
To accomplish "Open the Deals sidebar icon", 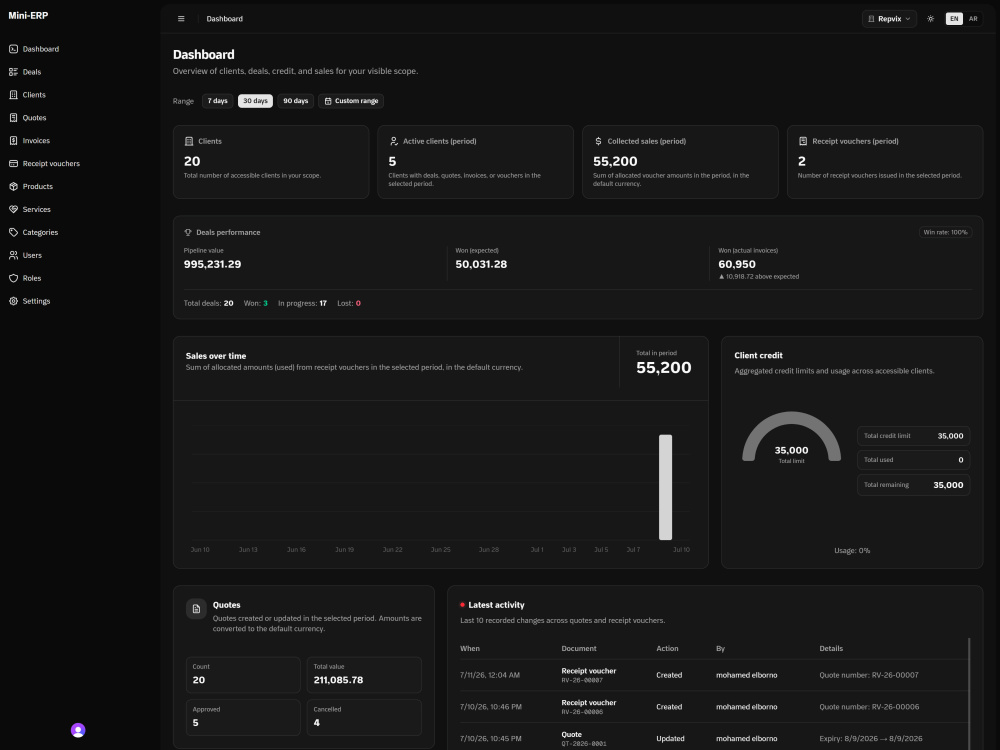I will [13, 72].
